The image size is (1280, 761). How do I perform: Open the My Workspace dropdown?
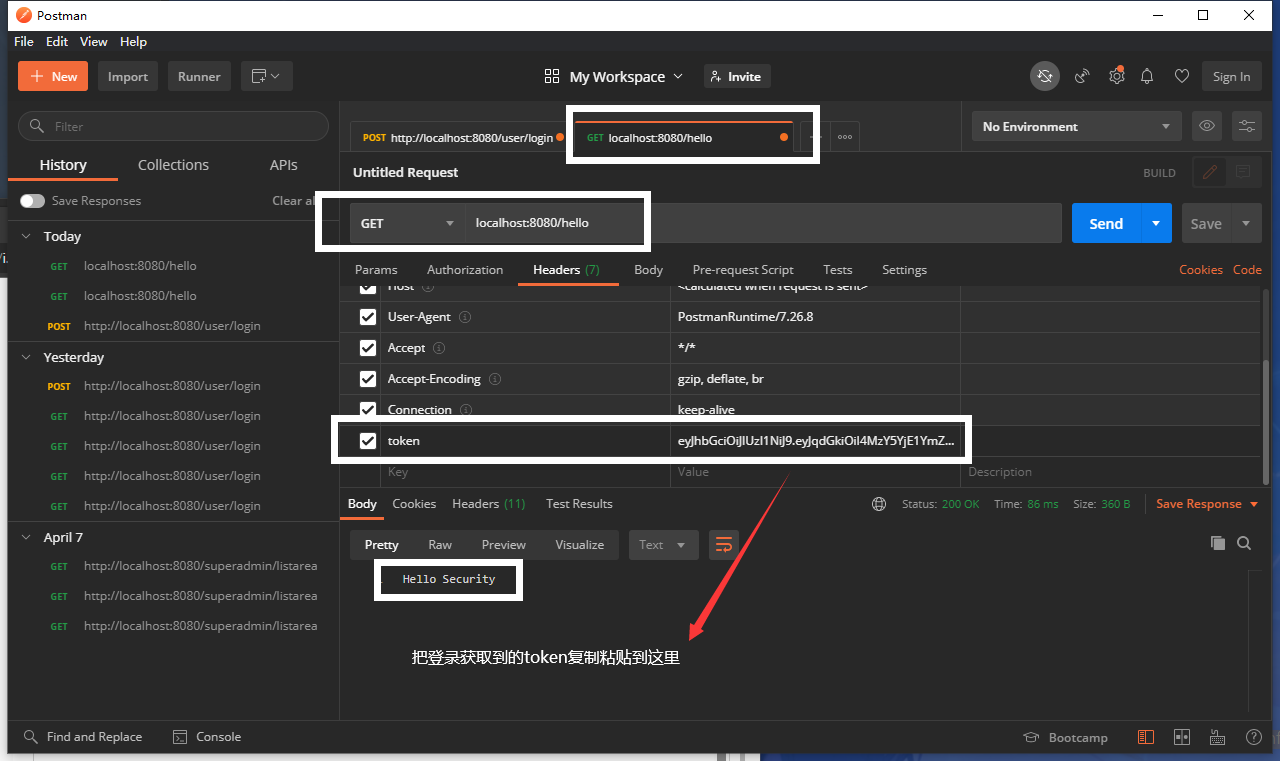[614, 76]
